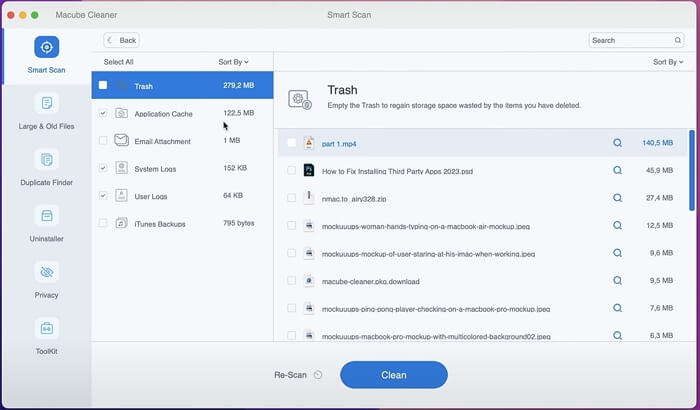Uncheck the Application Cache checkbox

pos(103,113)
